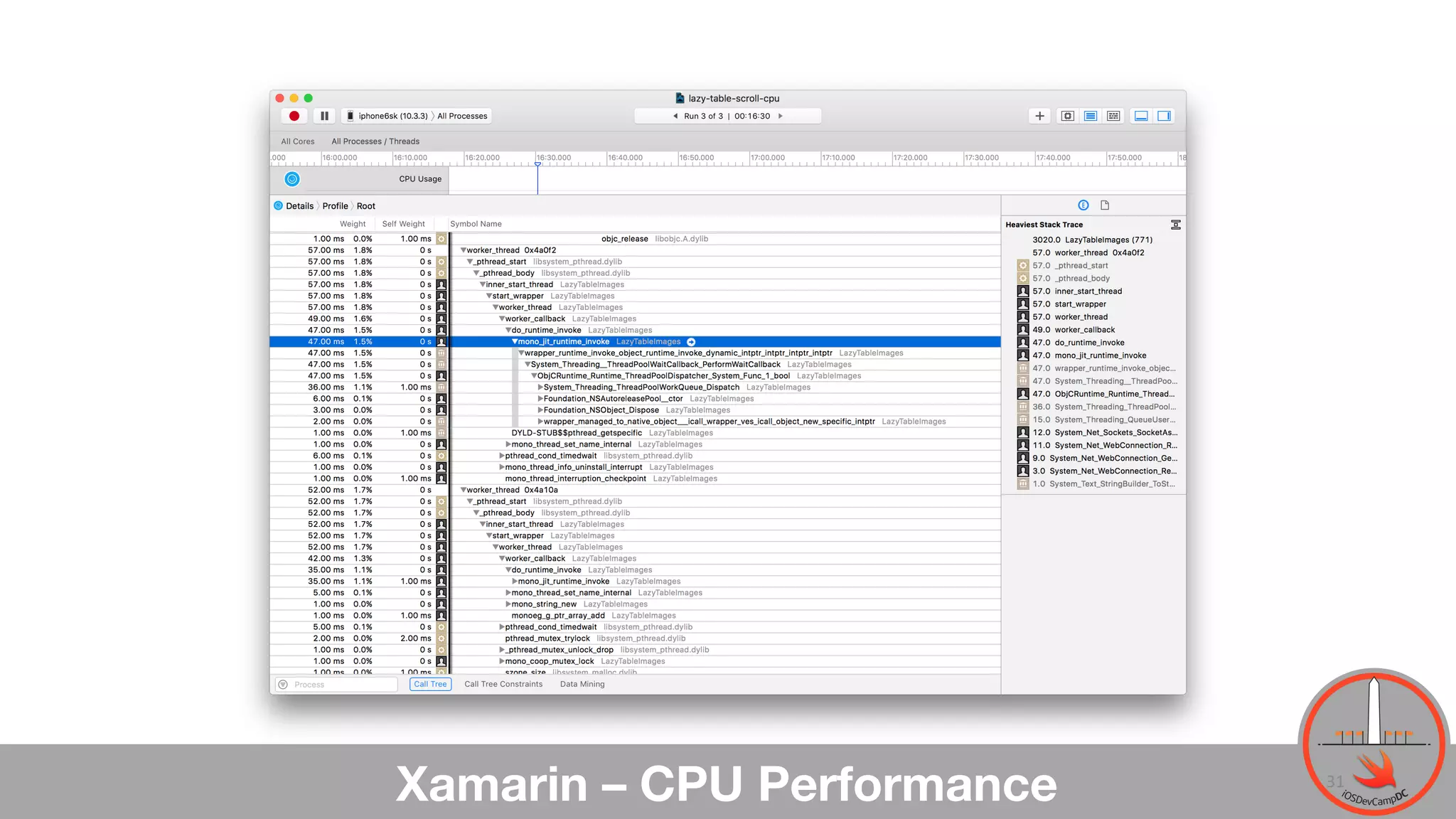This screenshot has width=1456, height=819.
Task: Toggle the bottom detail pane visibility
Action: tap(1141, 116)
